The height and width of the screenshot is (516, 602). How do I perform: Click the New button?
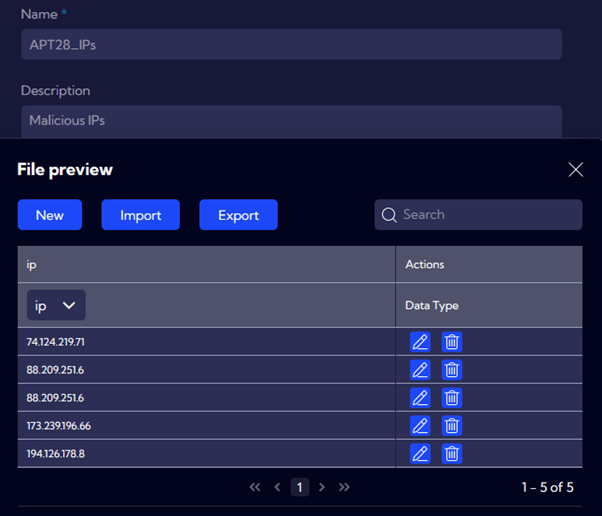50,215
